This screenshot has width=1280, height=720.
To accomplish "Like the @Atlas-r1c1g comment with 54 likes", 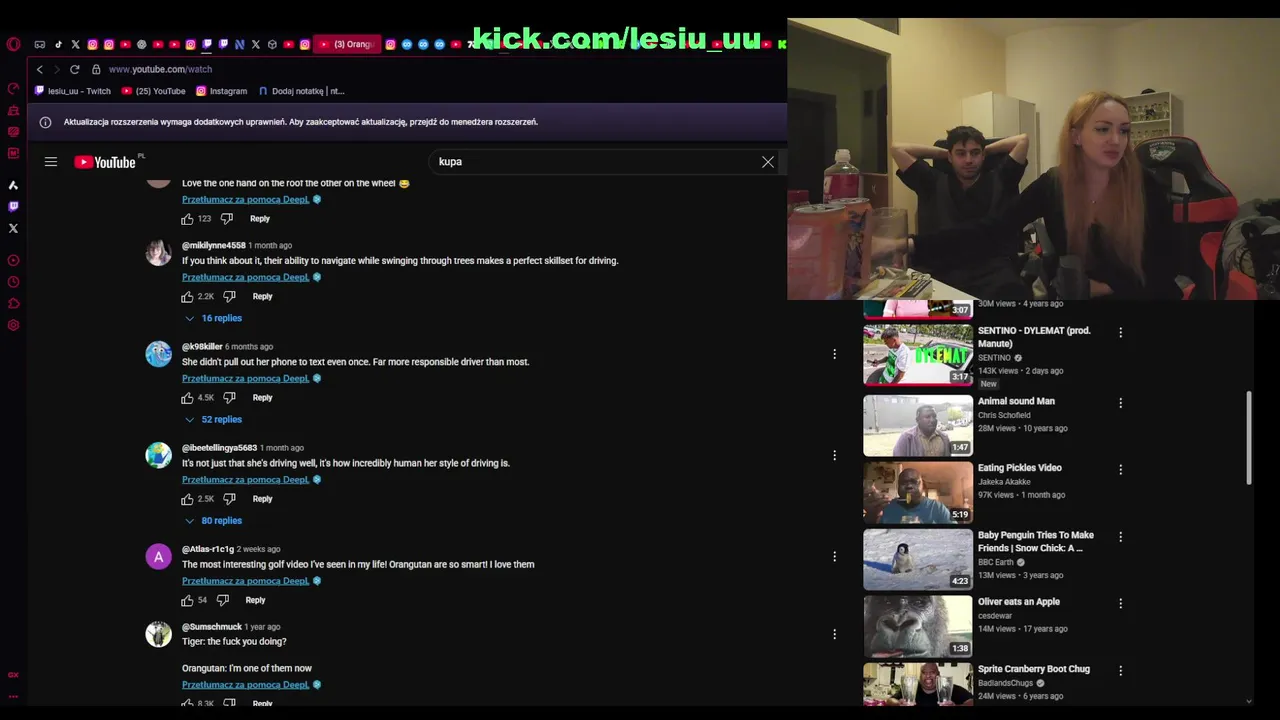I will 187,600.
